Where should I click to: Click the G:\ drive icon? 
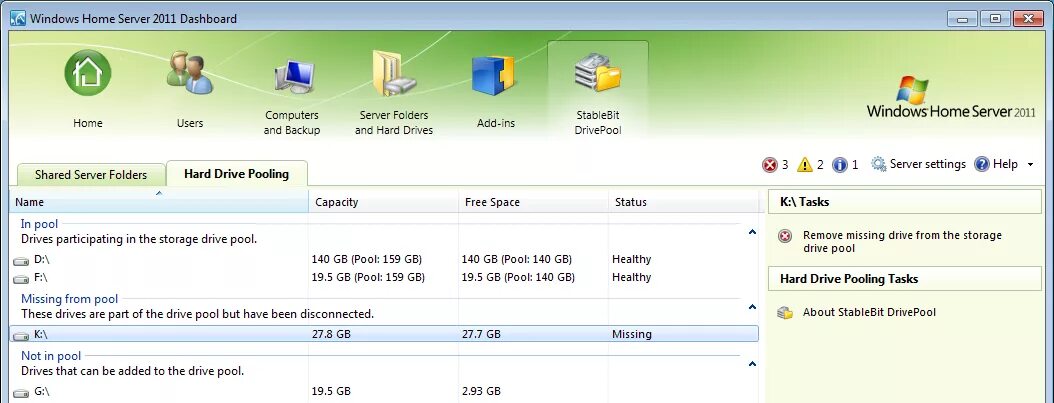22,392
